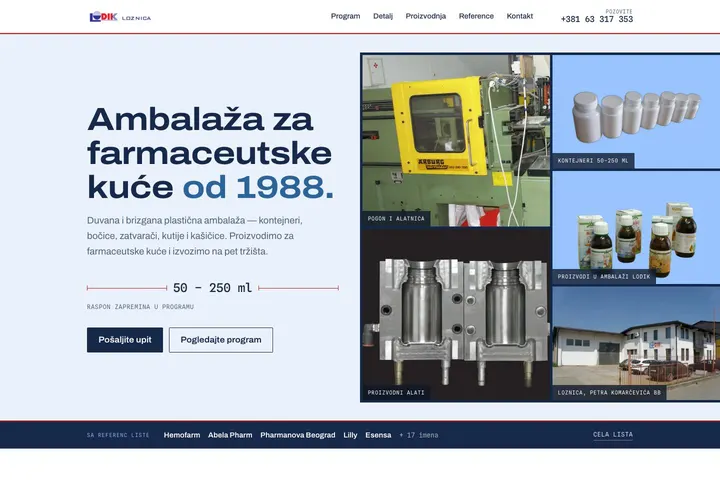Select the Pharmanova Beograd reference name
The width and height of the screenshot is (720, 480).
298,435
